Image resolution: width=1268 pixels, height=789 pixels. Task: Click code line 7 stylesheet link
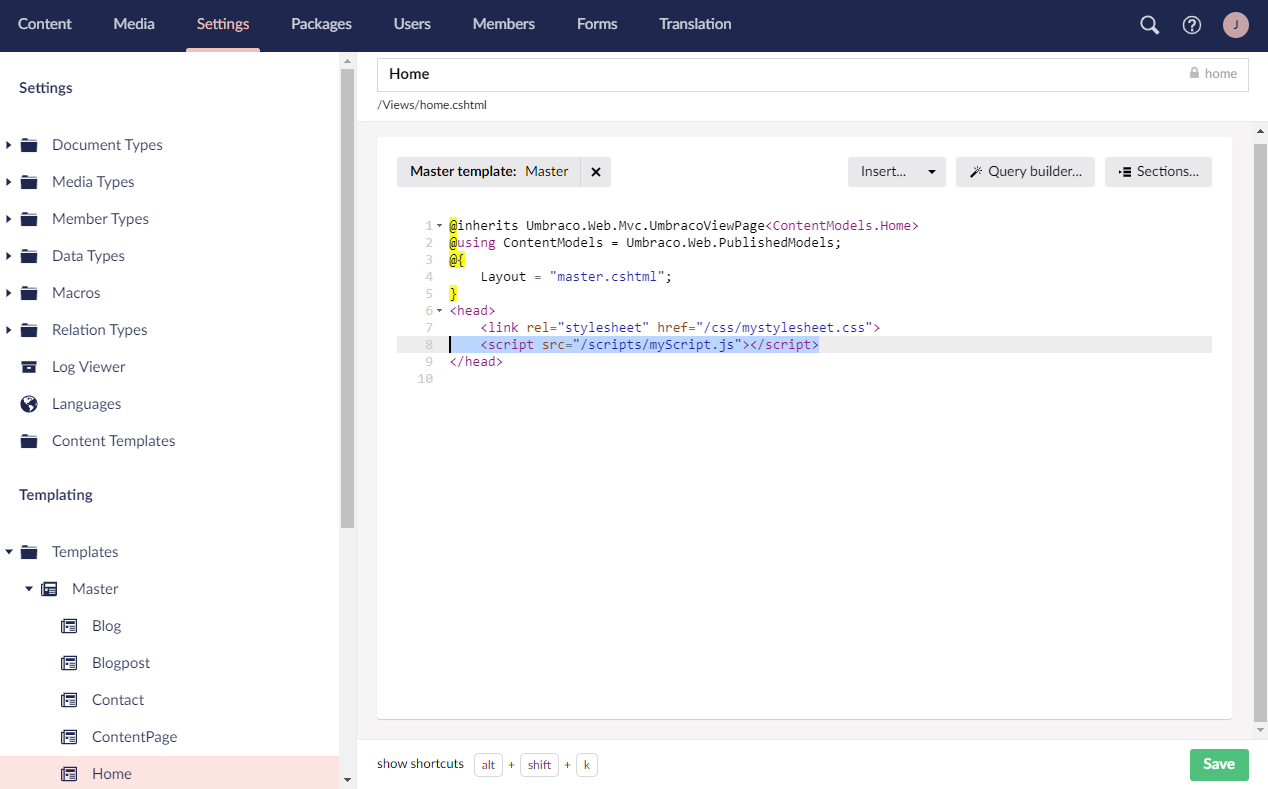pos(680,328)
